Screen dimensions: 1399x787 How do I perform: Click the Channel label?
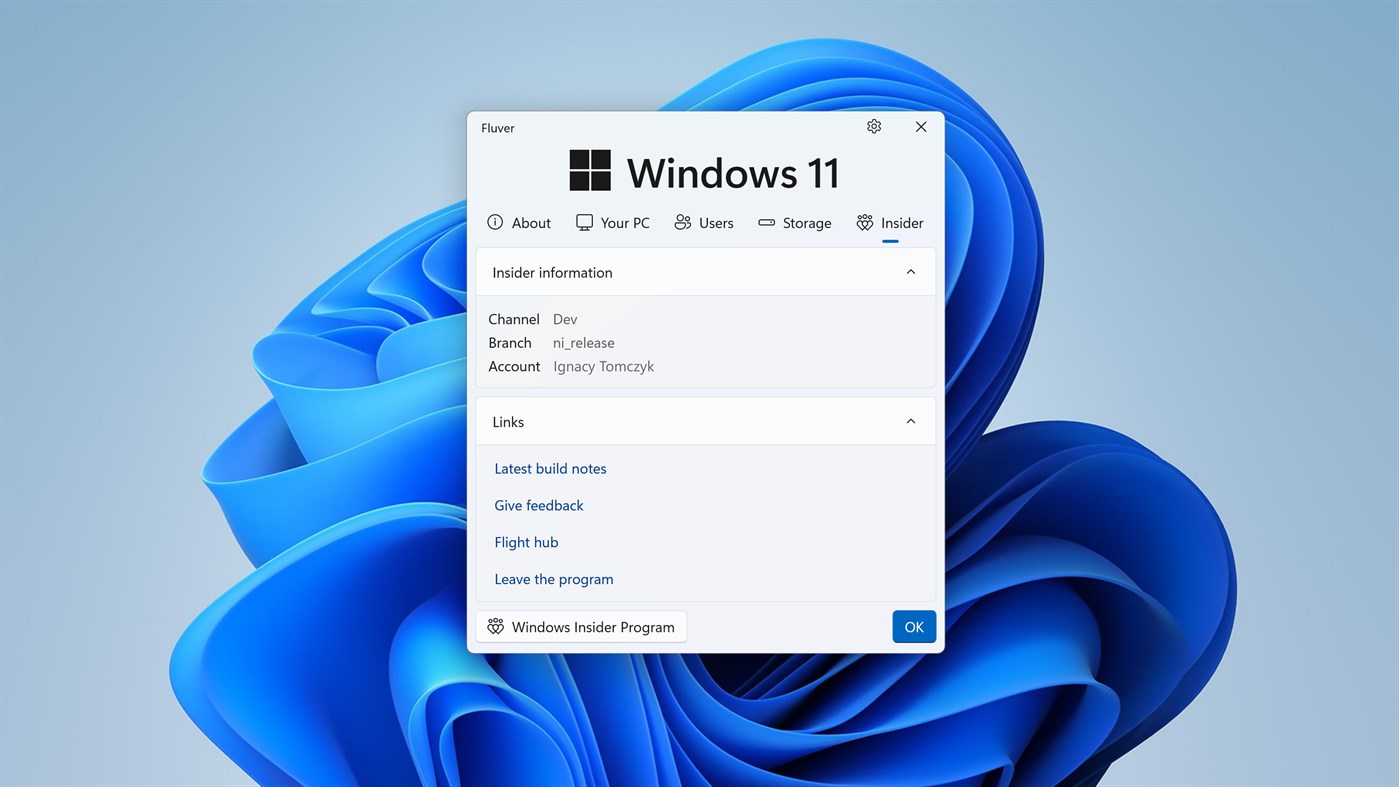(x=514, y=319)
